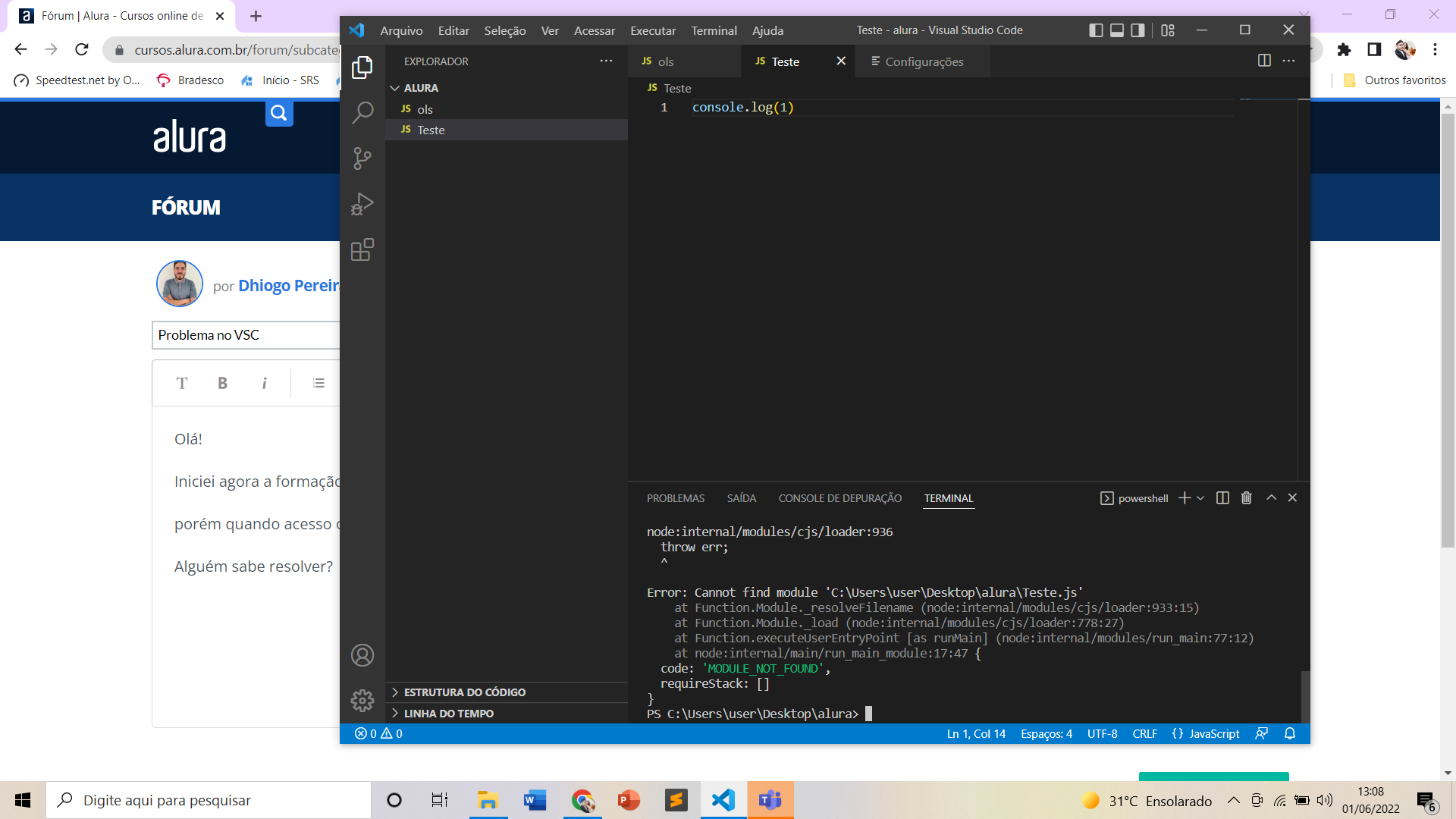Open errors and warnings status item
This screenshot has height=819, width=1456.
coord(378,733)
